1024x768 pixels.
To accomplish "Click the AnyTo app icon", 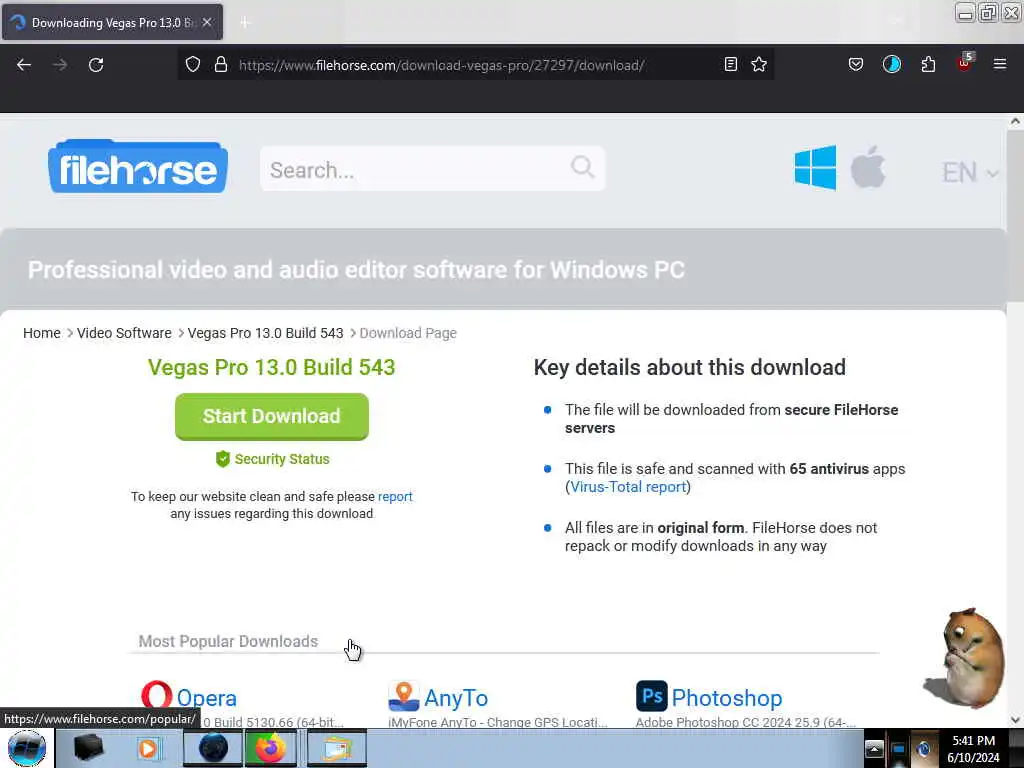I will (x=404, y=696).
